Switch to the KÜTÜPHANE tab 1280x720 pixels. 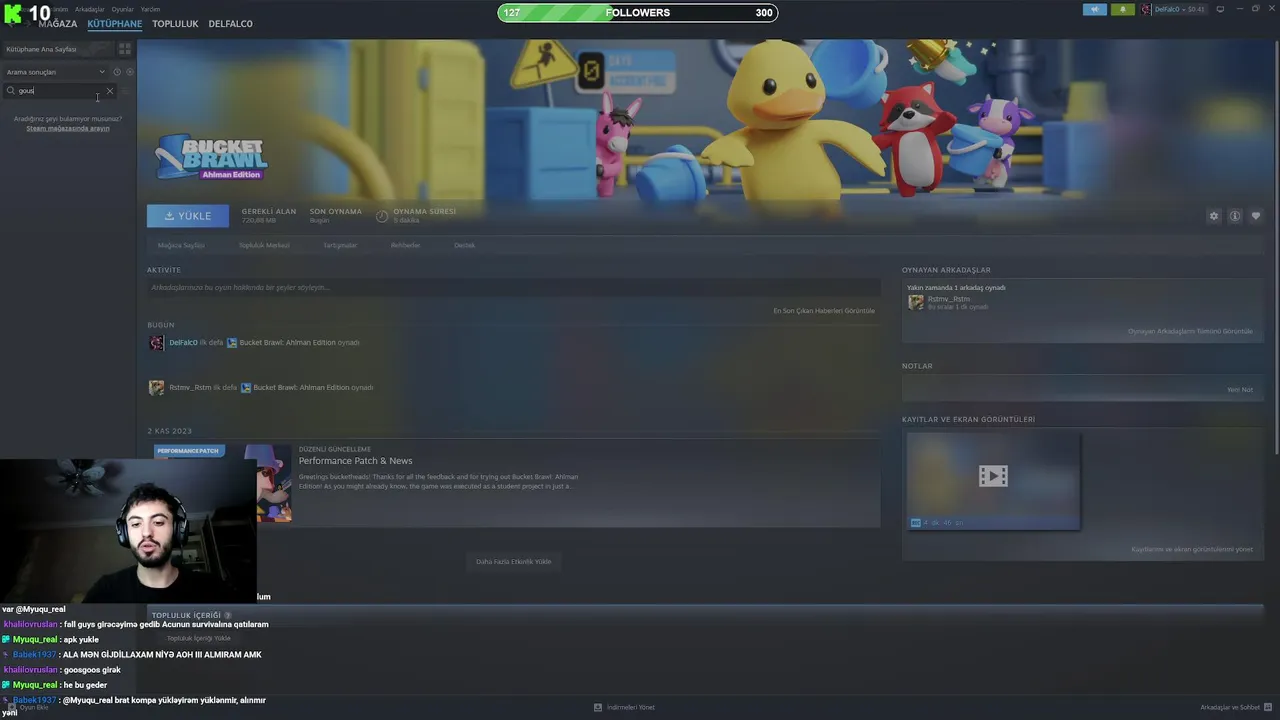tap(114, 23)
